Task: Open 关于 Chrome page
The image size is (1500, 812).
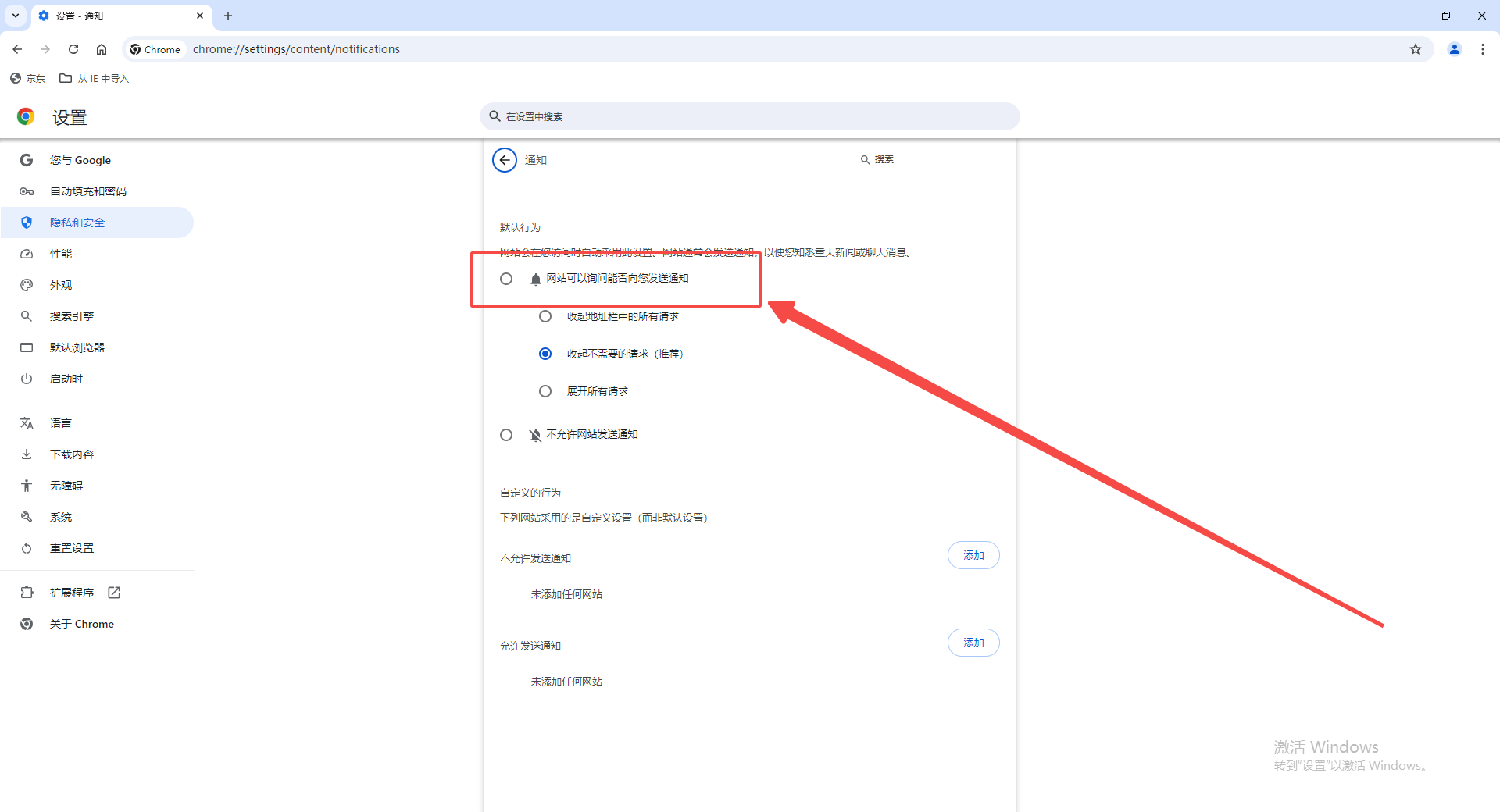Action: [x=98, y=624]
